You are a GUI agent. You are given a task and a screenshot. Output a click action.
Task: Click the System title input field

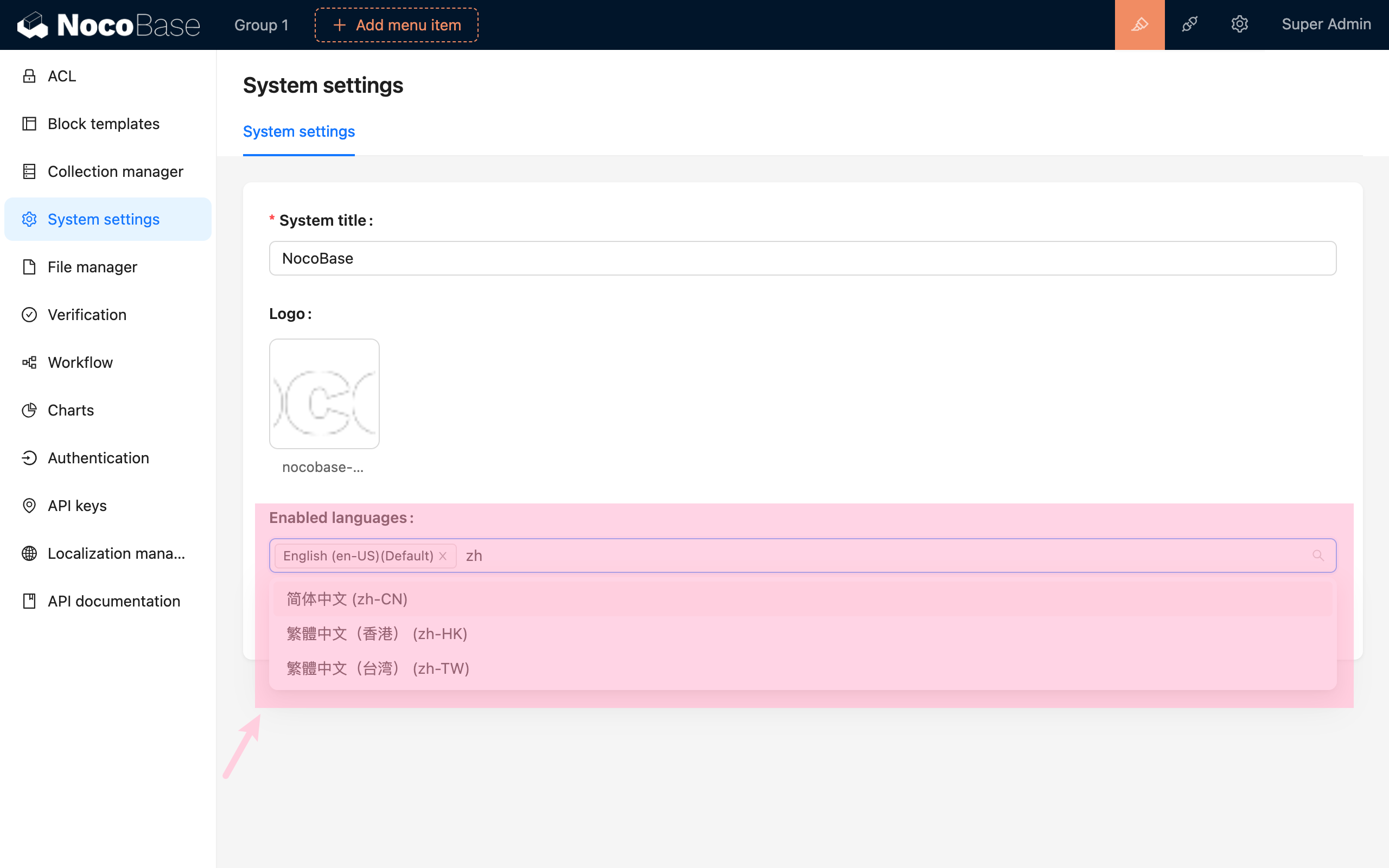802,258
